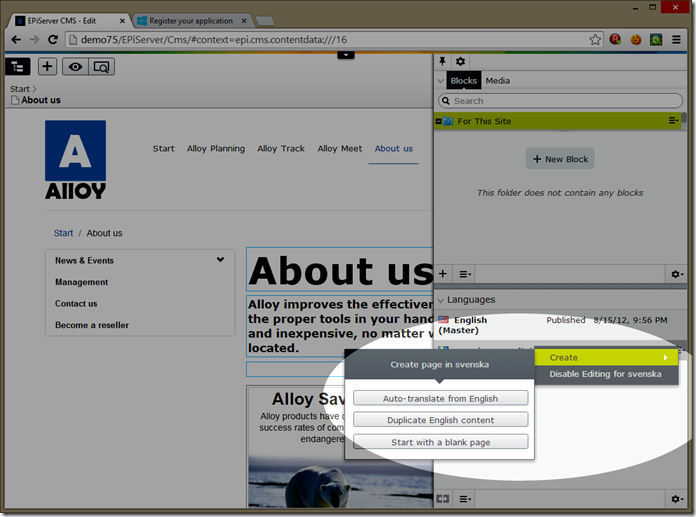696x517 pixels.
Task: Open the For This Site context menu
Action: (674, 121)
